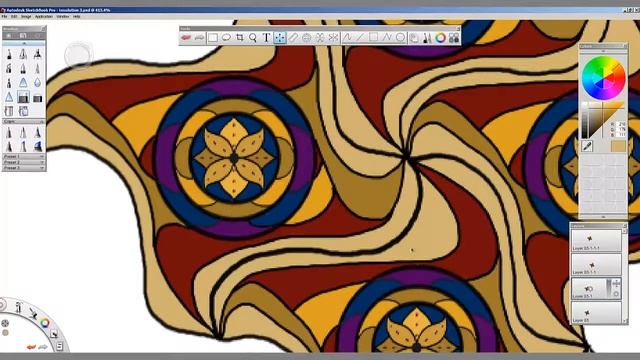This screenshot has width=640, height=360.
Task: Select the Rectangle draw style
Action: click(373, 38)
